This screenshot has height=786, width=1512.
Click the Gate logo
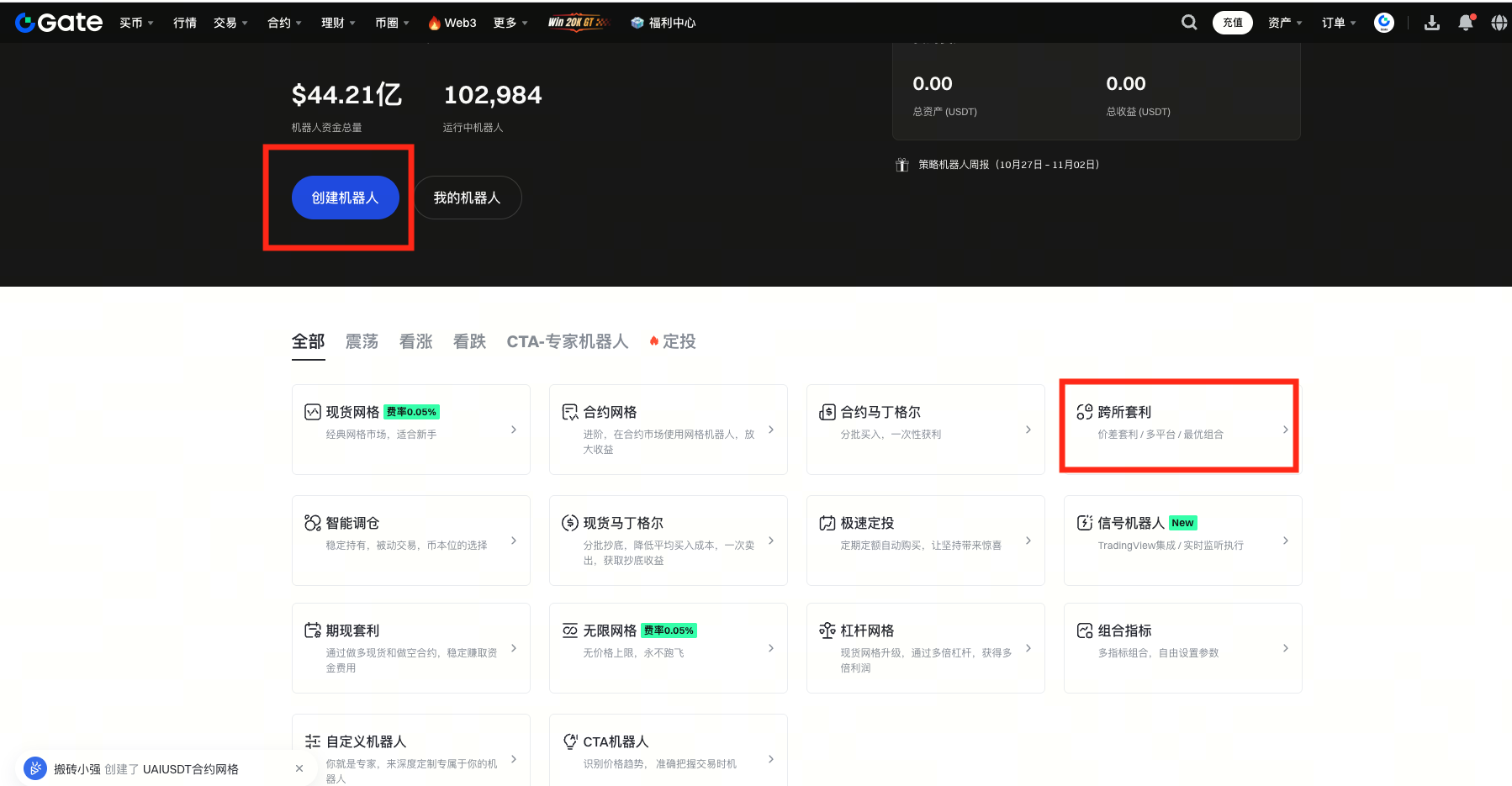[59, 23]
